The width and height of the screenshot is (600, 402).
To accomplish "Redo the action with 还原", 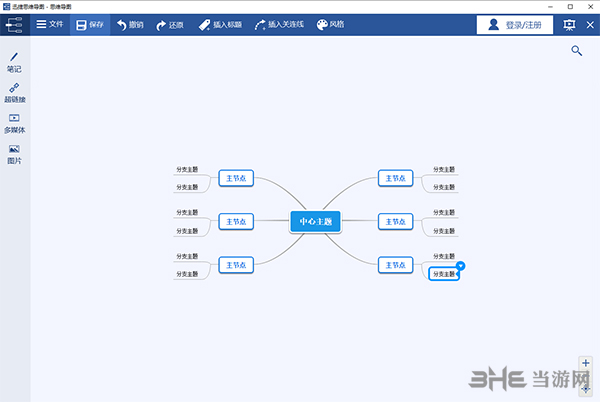I will [x=170, y=25].
